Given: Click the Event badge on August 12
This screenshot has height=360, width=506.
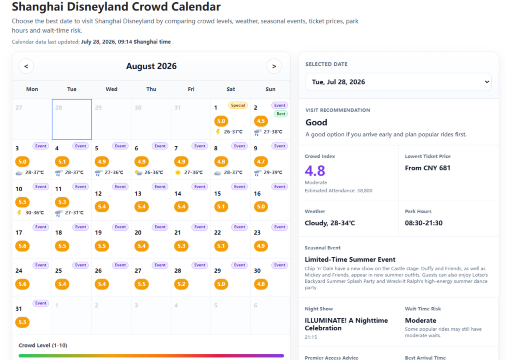Looking at the screenshot, I should click(120, 187).
